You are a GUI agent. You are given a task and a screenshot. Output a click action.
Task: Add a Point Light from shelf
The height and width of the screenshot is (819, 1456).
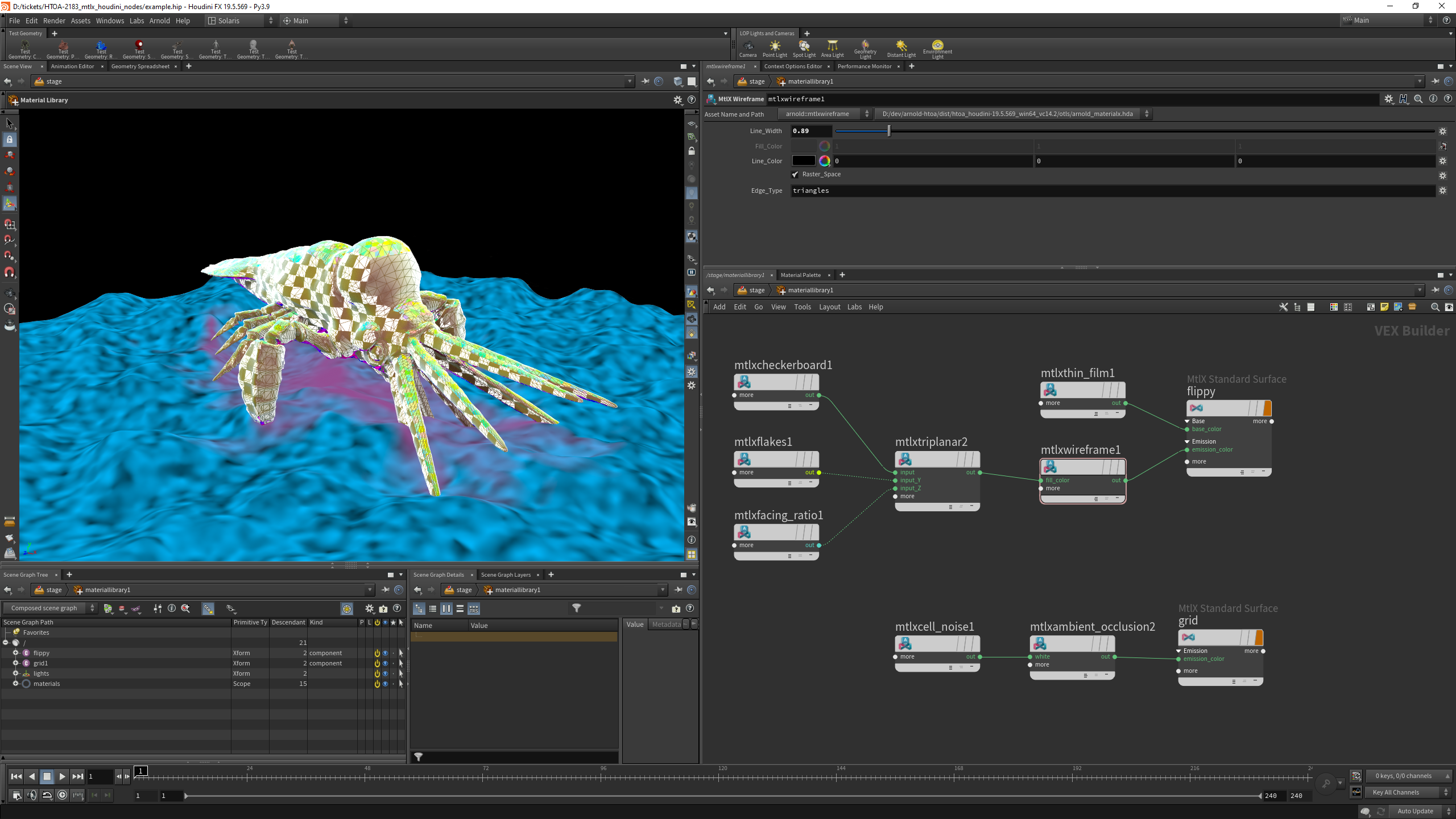pyautogui.click(x=775, y=48)
